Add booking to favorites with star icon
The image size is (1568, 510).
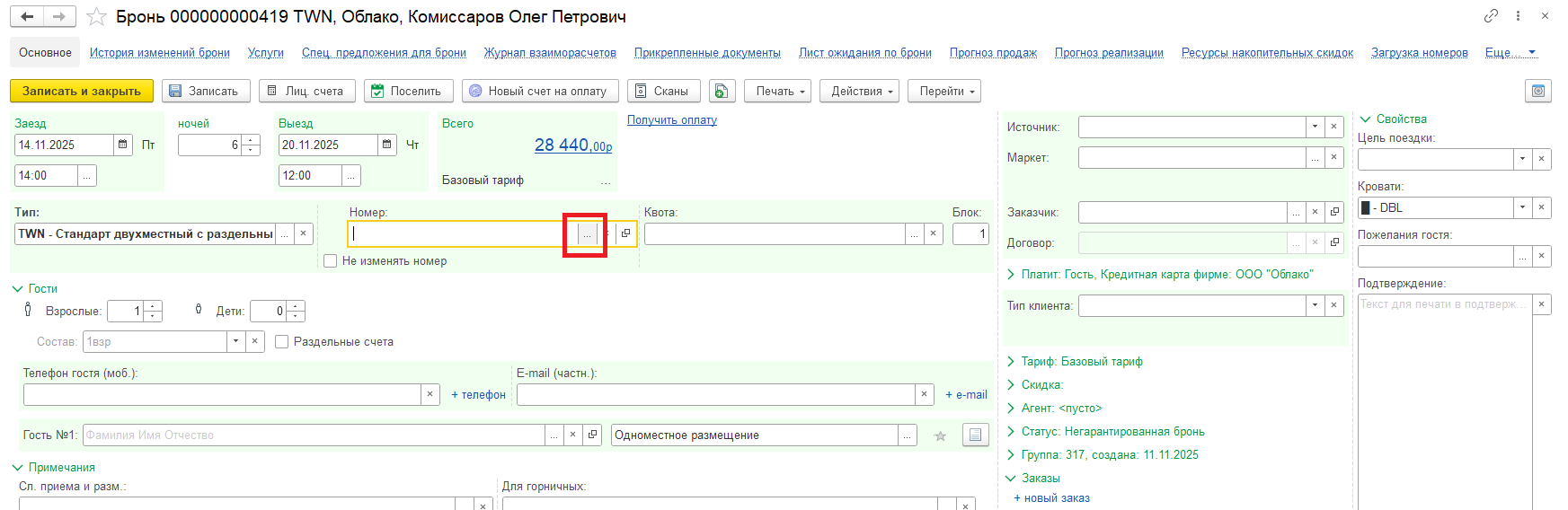pyautogui.click(x=97, y=17)
